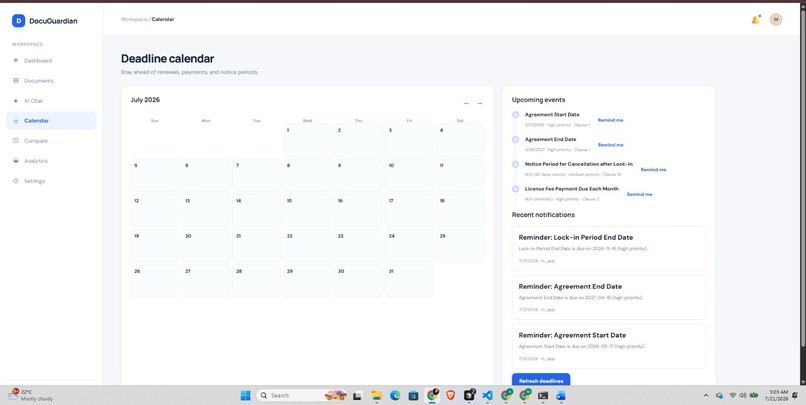Click the Agreement Start Date upcoming event title

(552, 115)
